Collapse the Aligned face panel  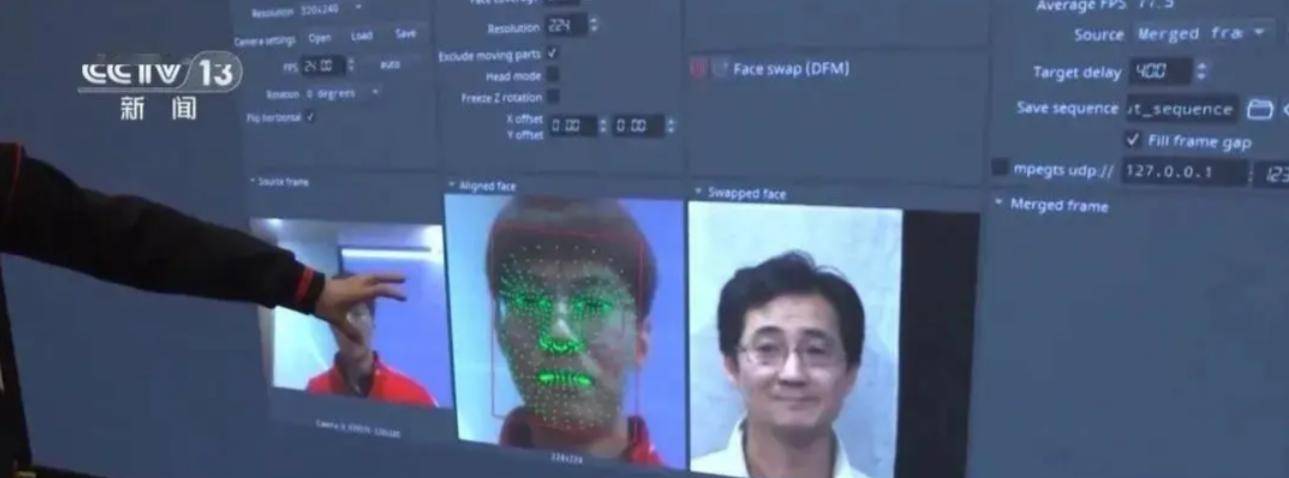click(x=452, y=185)
